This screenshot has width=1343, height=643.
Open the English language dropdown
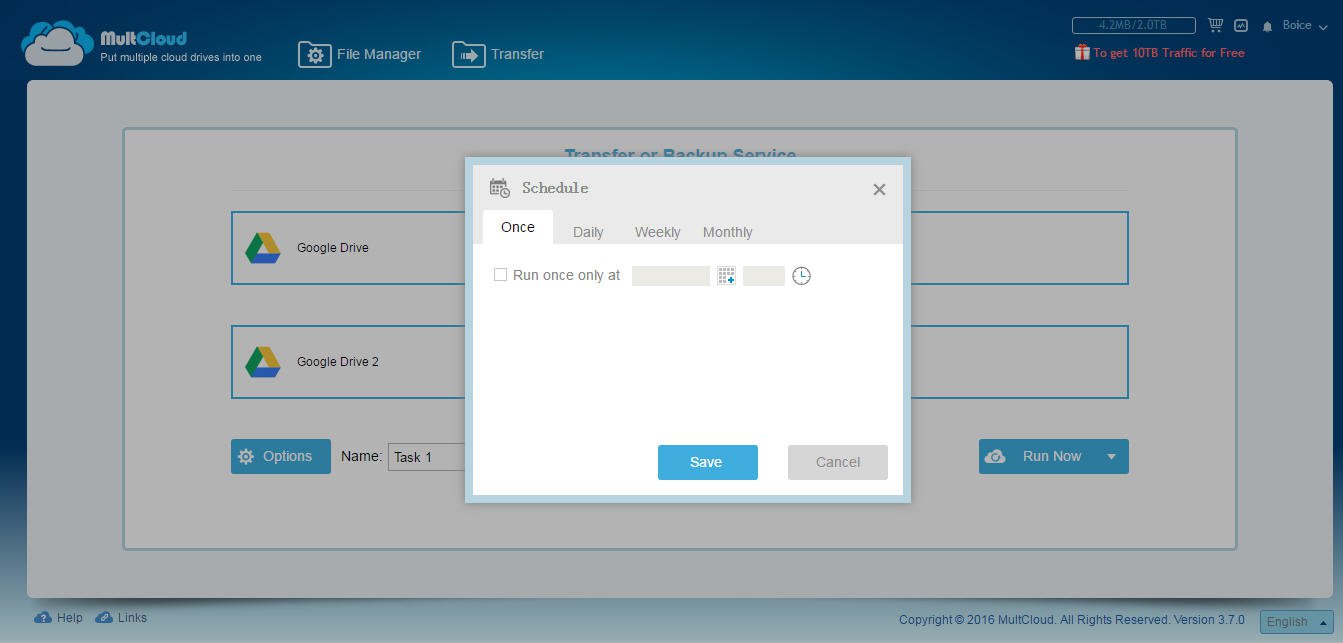coord(1296,621)
